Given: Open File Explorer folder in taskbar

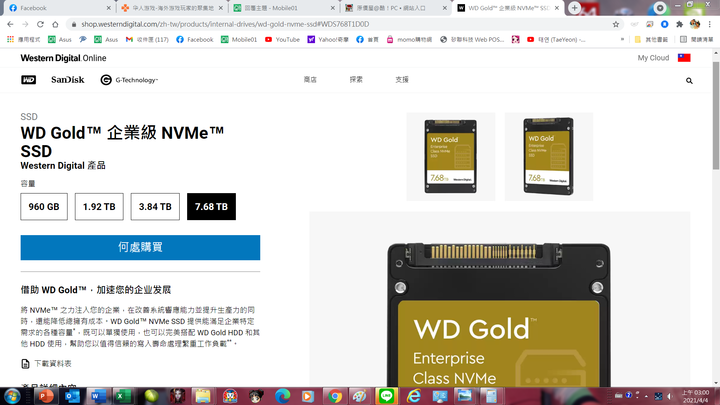Looking at the screenshot, I should coord(202,396).
